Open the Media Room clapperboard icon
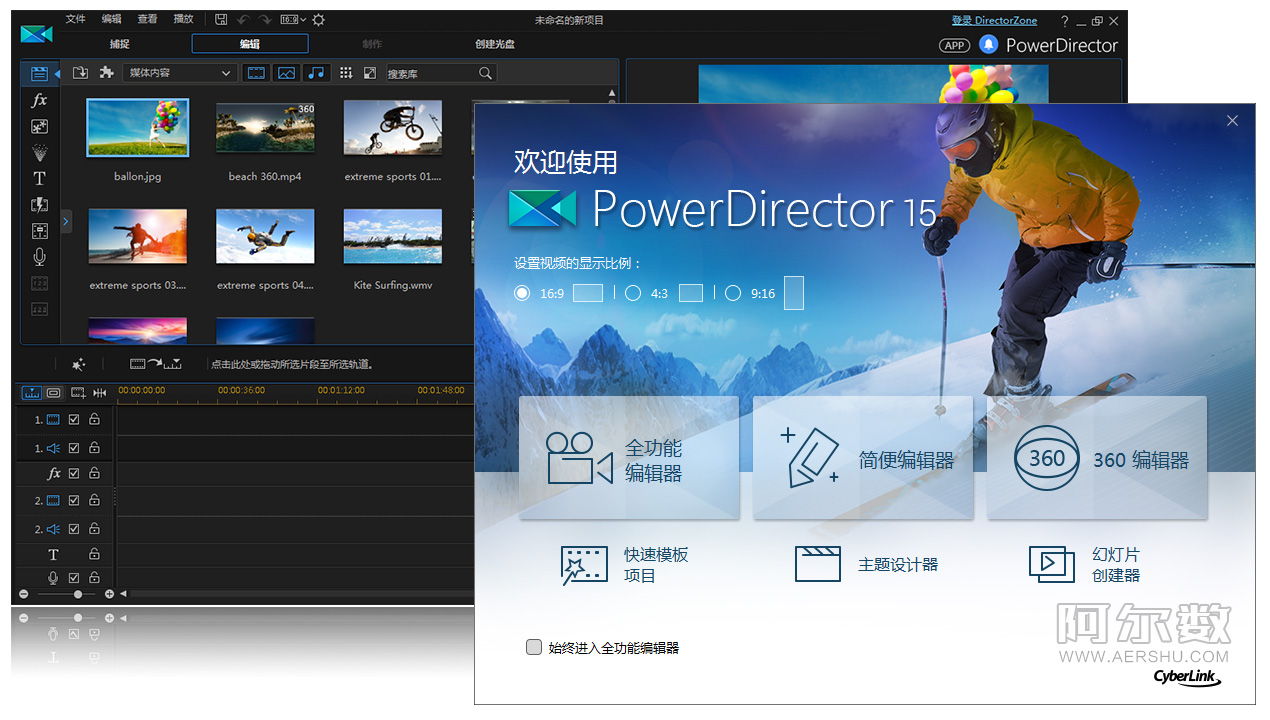Screen dimensions: 1270x720 tap(39, 74)
